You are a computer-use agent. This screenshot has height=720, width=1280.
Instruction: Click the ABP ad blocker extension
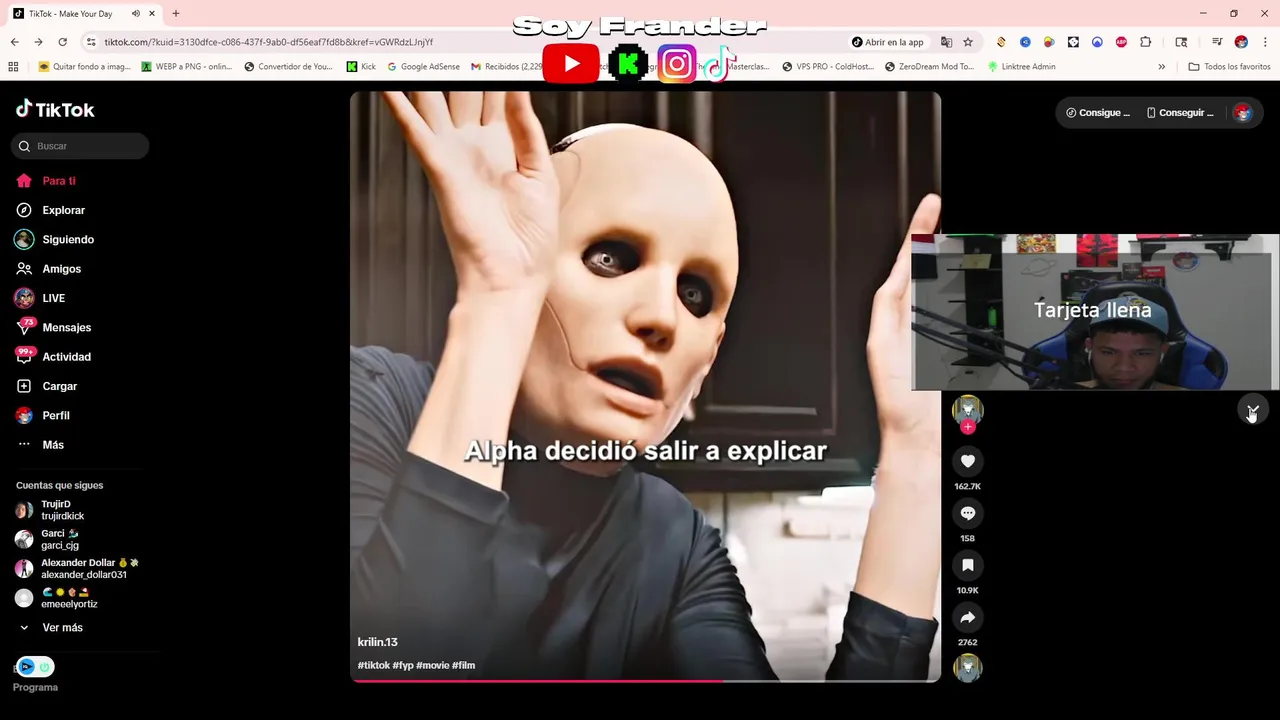(x=1121, y=42)
